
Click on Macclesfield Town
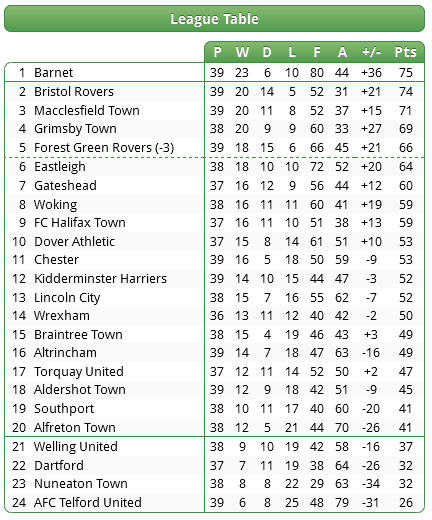coord(87,111)
